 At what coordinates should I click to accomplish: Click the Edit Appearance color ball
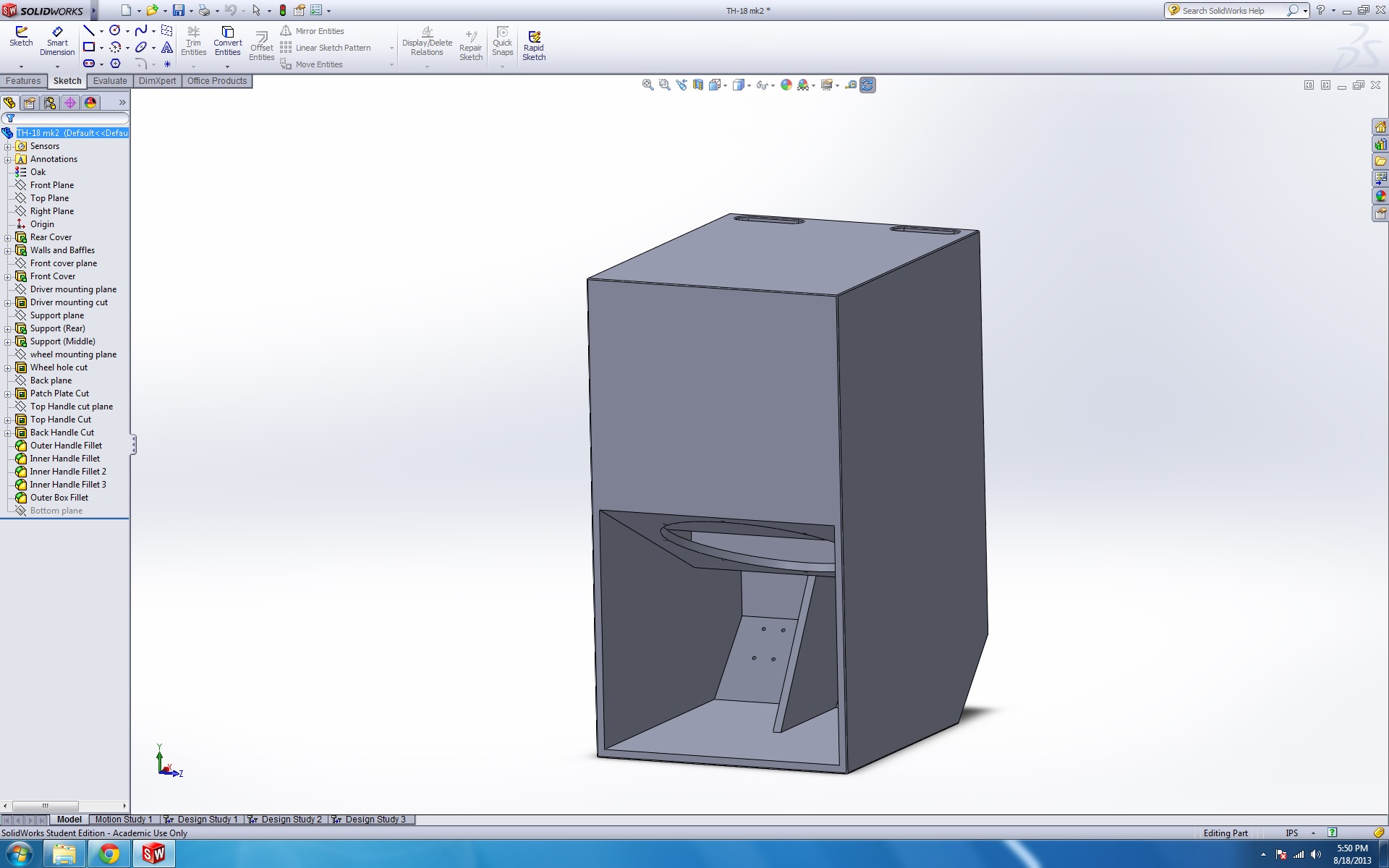click(x=786, y=85)
